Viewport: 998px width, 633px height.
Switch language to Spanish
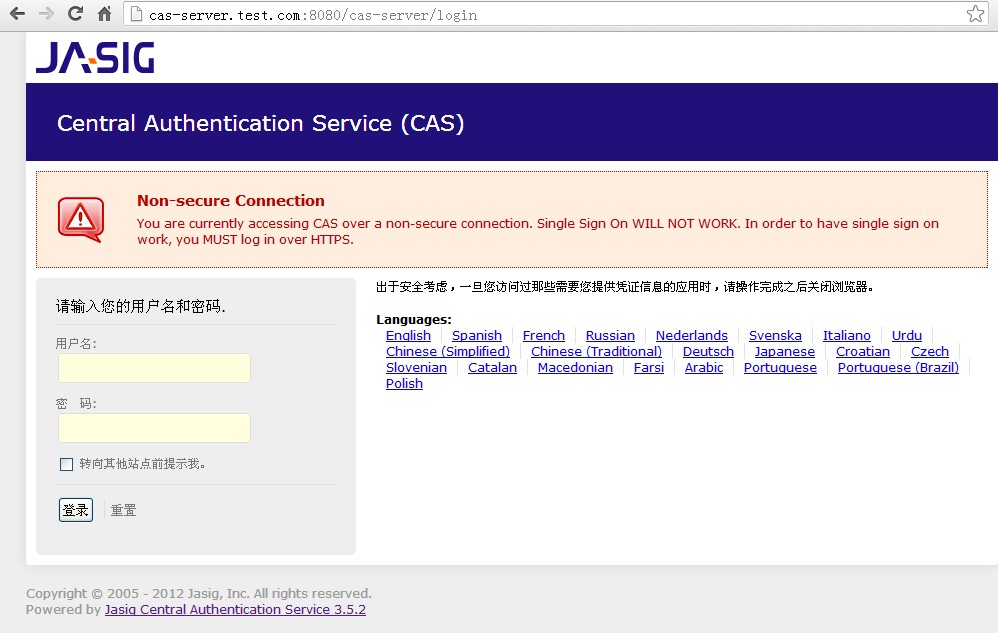tap(477, 335)
